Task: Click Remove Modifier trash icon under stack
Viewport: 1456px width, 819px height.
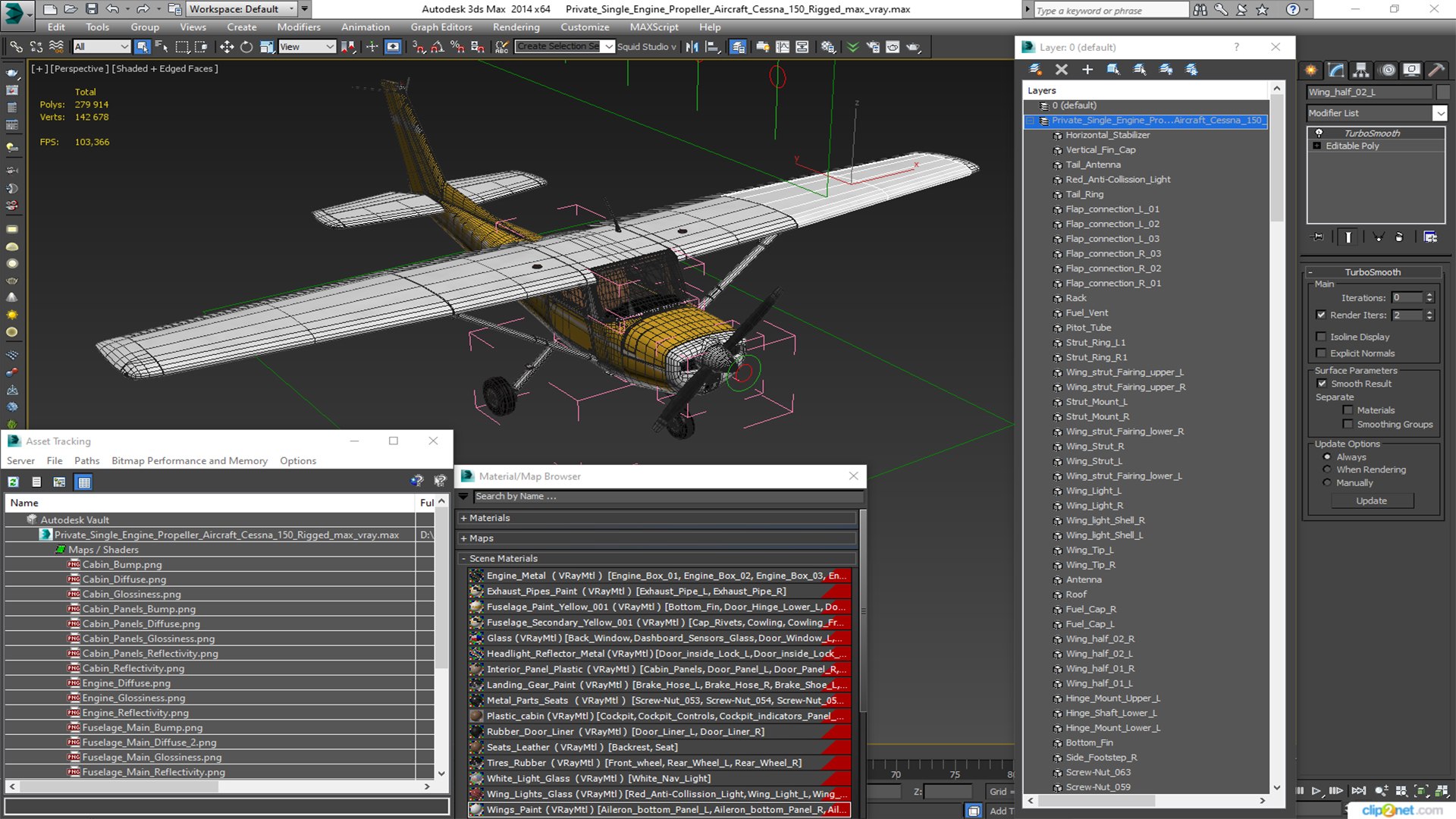Action: (x=1399, y=237)
